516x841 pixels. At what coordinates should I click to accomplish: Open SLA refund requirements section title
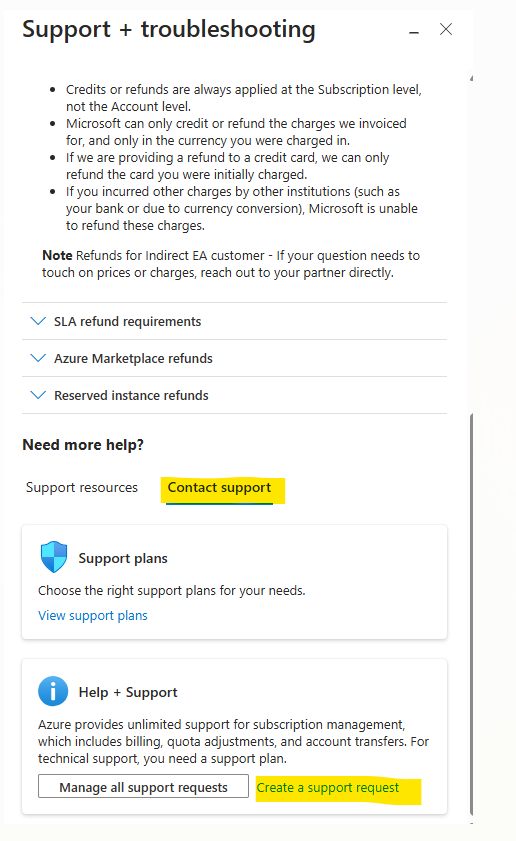point(128,321)
